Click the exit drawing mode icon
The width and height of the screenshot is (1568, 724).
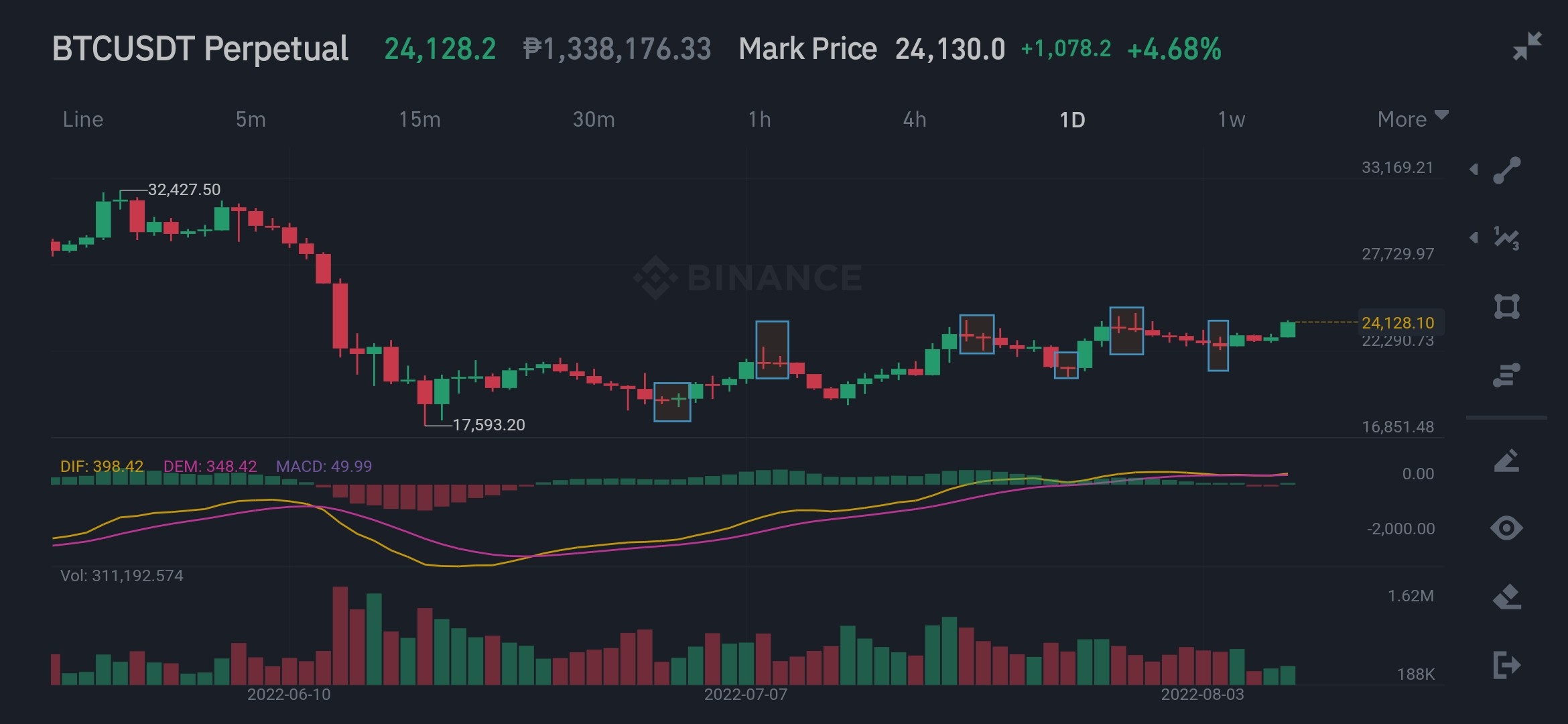[1507, 665]
